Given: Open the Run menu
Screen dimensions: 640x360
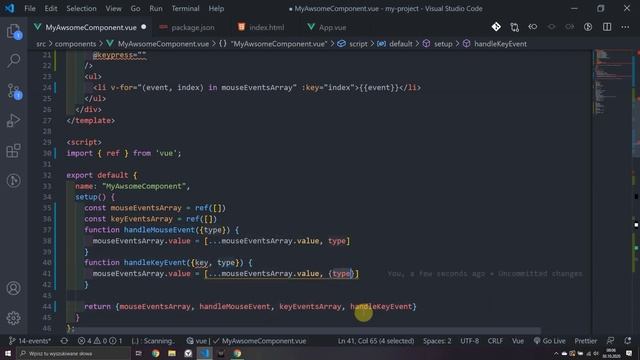Looking at the screenshot, I should coord(156,8).
